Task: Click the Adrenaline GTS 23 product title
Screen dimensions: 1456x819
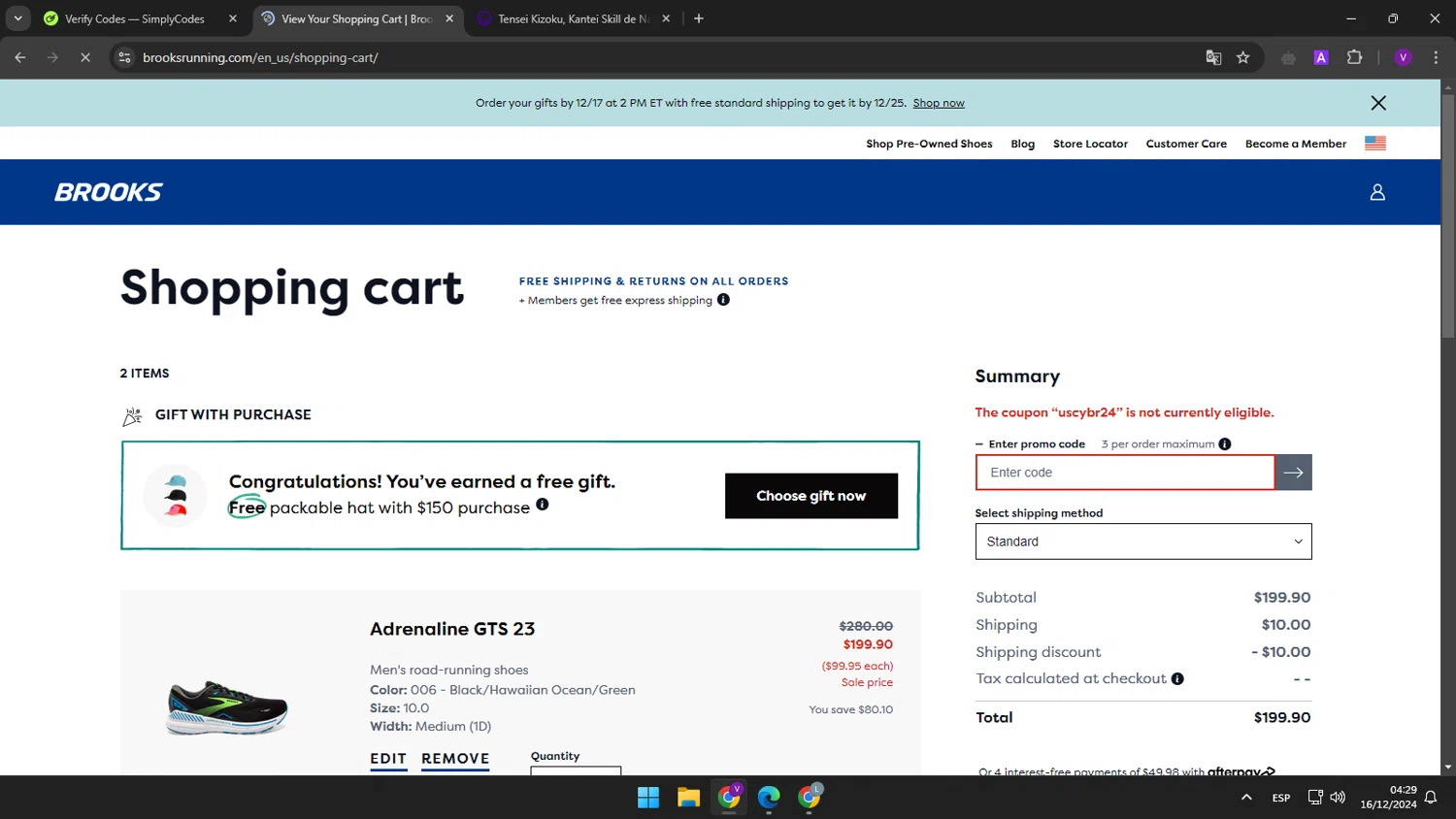Action: (x=452, y=629)
